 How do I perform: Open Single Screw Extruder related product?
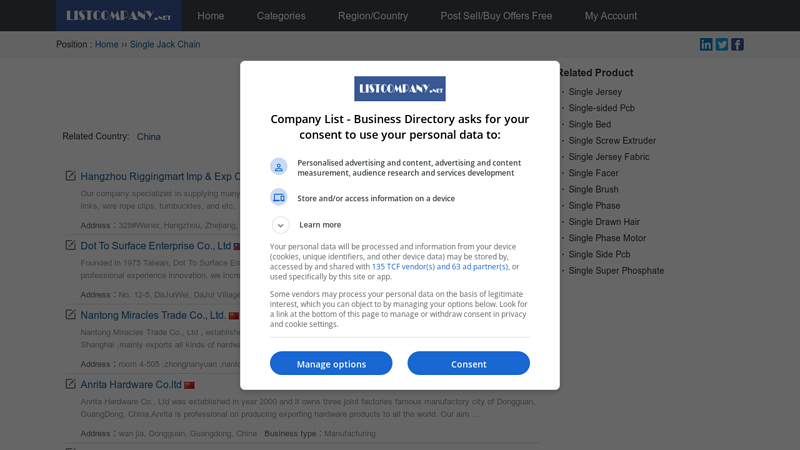pyautogui.click(x=612, y=140)
